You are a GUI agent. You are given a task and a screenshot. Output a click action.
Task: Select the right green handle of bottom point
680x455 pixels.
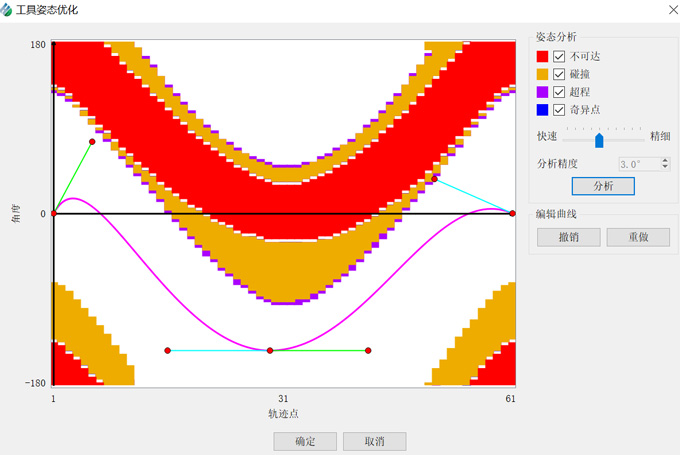tap(368, 350)
